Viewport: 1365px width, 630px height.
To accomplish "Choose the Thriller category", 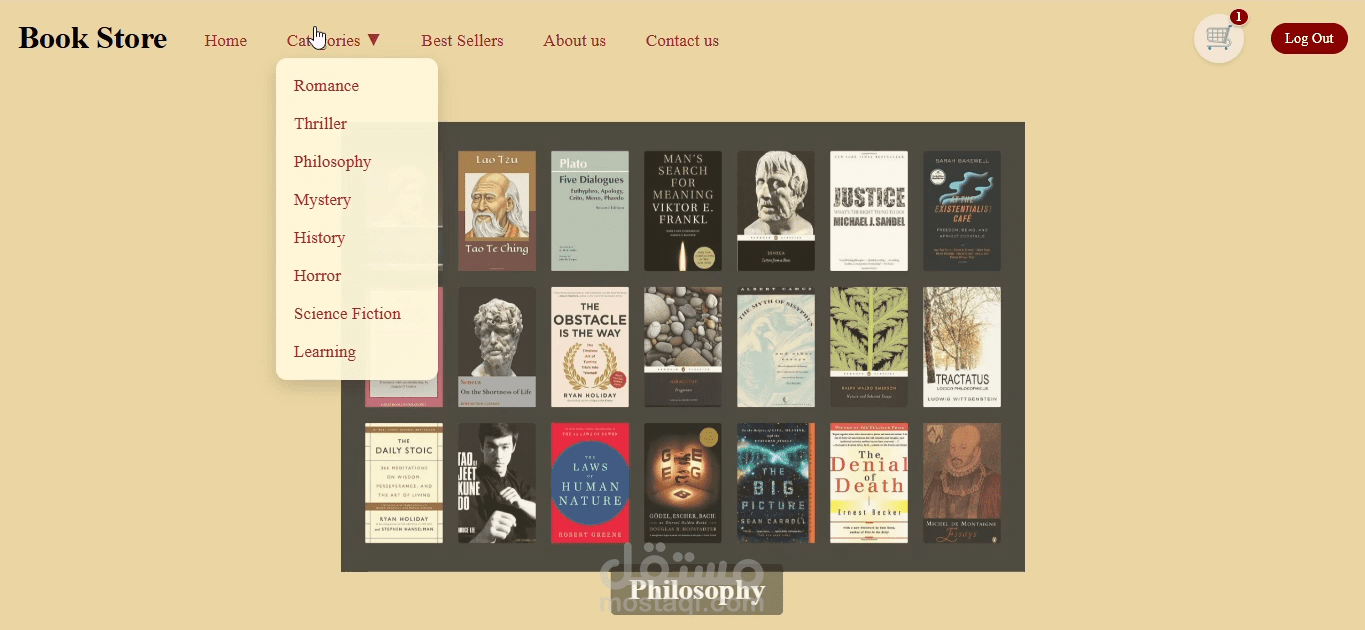I will (320, 124).
